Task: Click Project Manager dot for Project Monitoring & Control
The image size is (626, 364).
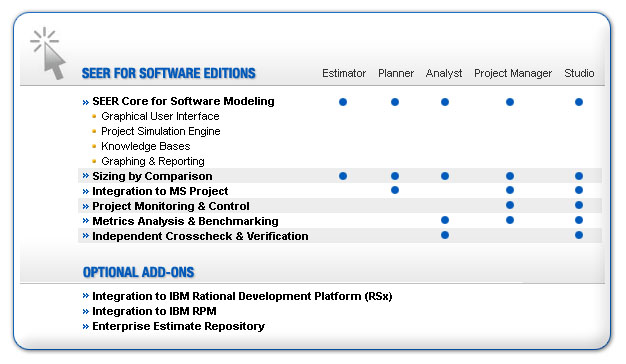Action: [x=510, y=205]
